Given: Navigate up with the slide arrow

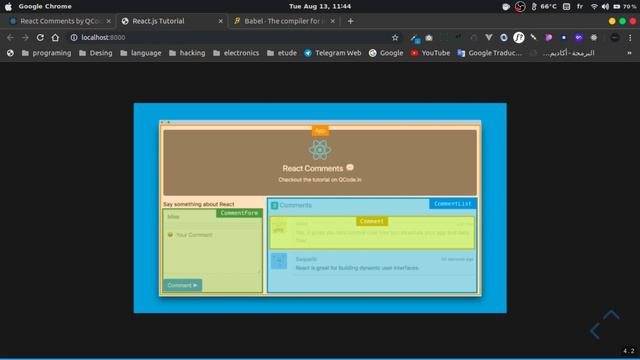Looking at the screenshot, I should (x=611, y=314).
